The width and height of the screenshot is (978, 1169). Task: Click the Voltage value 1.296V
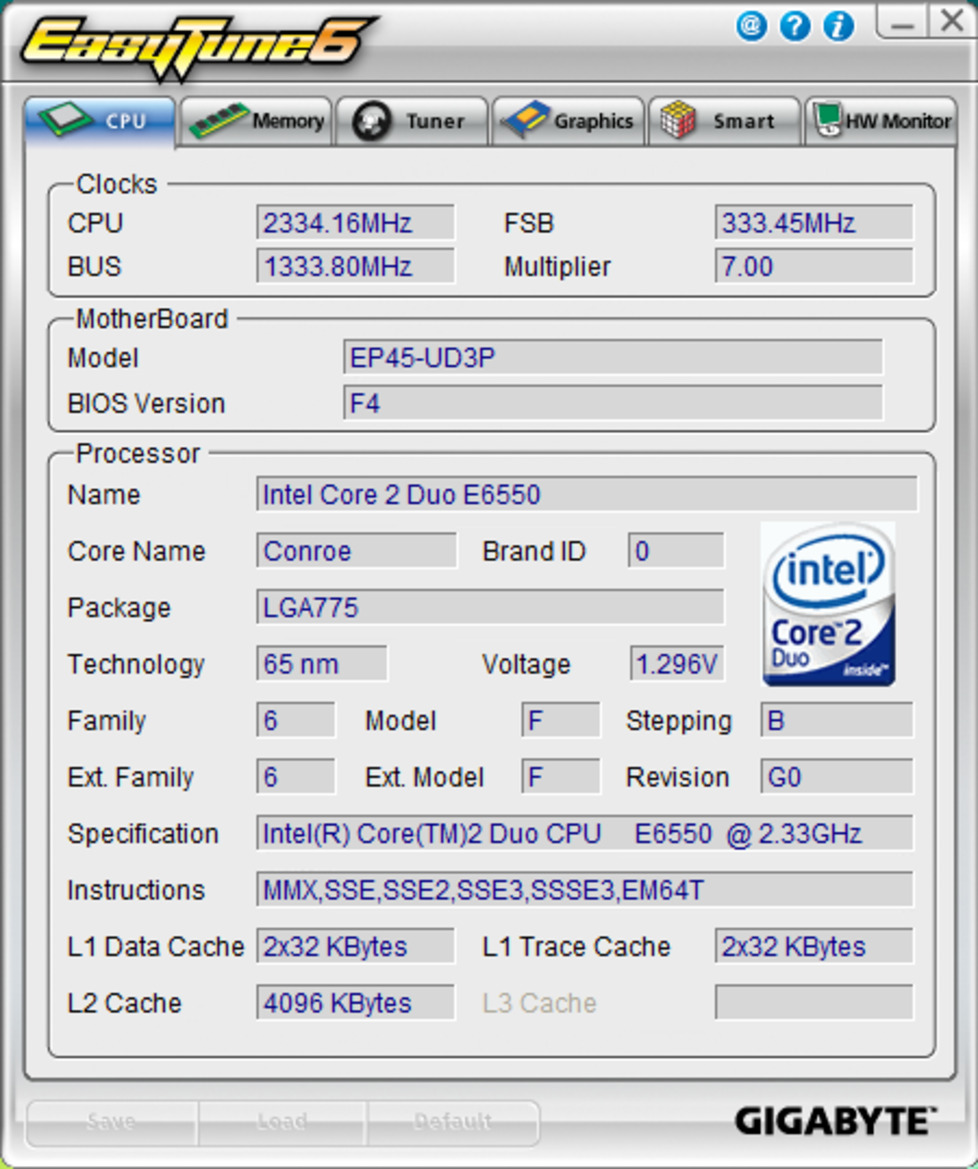(677, 664)
